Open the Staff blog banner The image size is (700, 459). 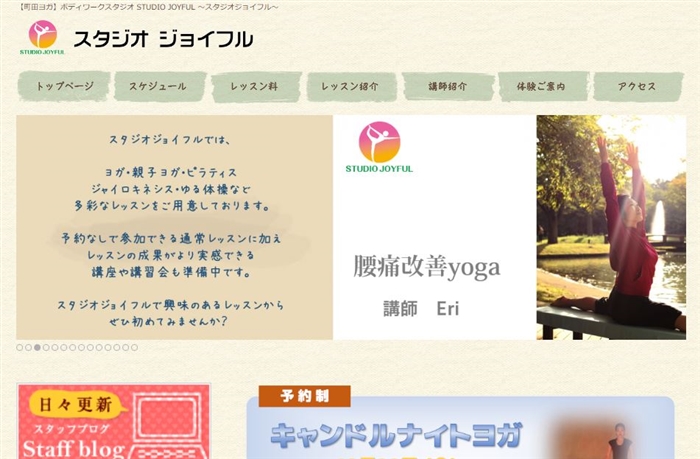pos(114,421)
